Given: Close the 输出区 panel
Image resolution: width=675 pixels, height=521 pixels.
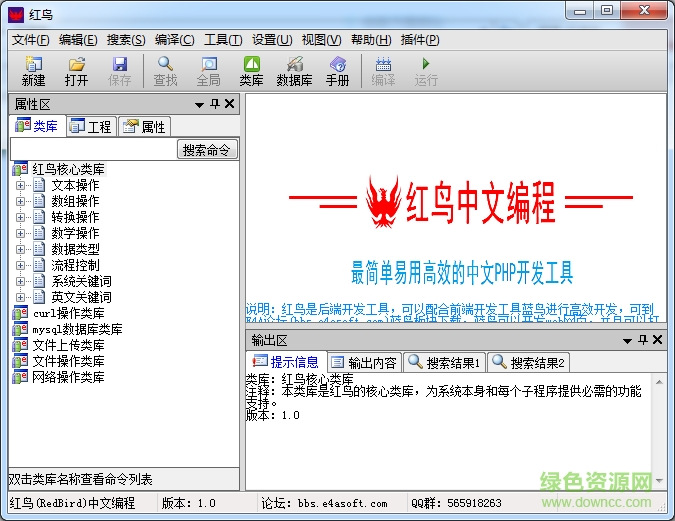Looking at the screenshot, I should coord(657,340).
